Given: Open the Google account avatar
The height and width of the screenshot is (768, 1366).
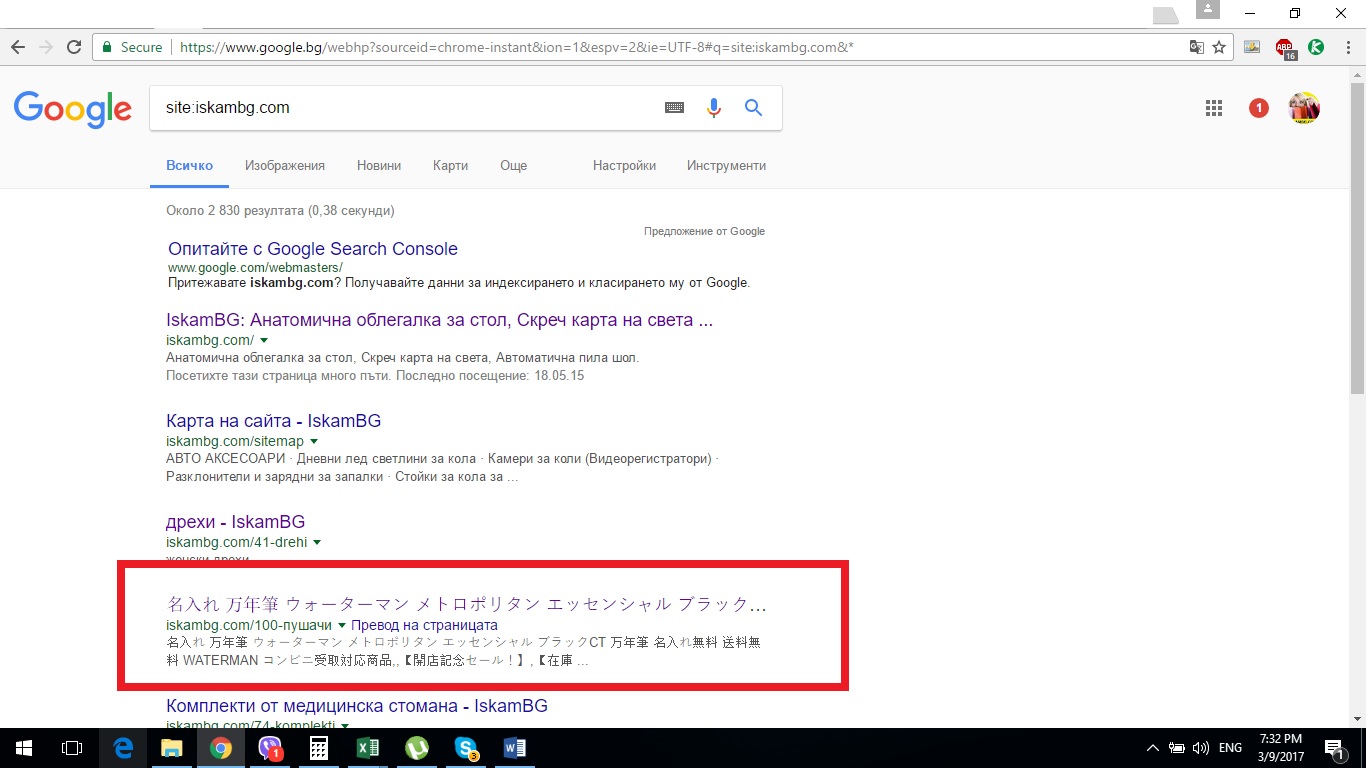Looking at the screenshot, I should [x=1304, y=108].
